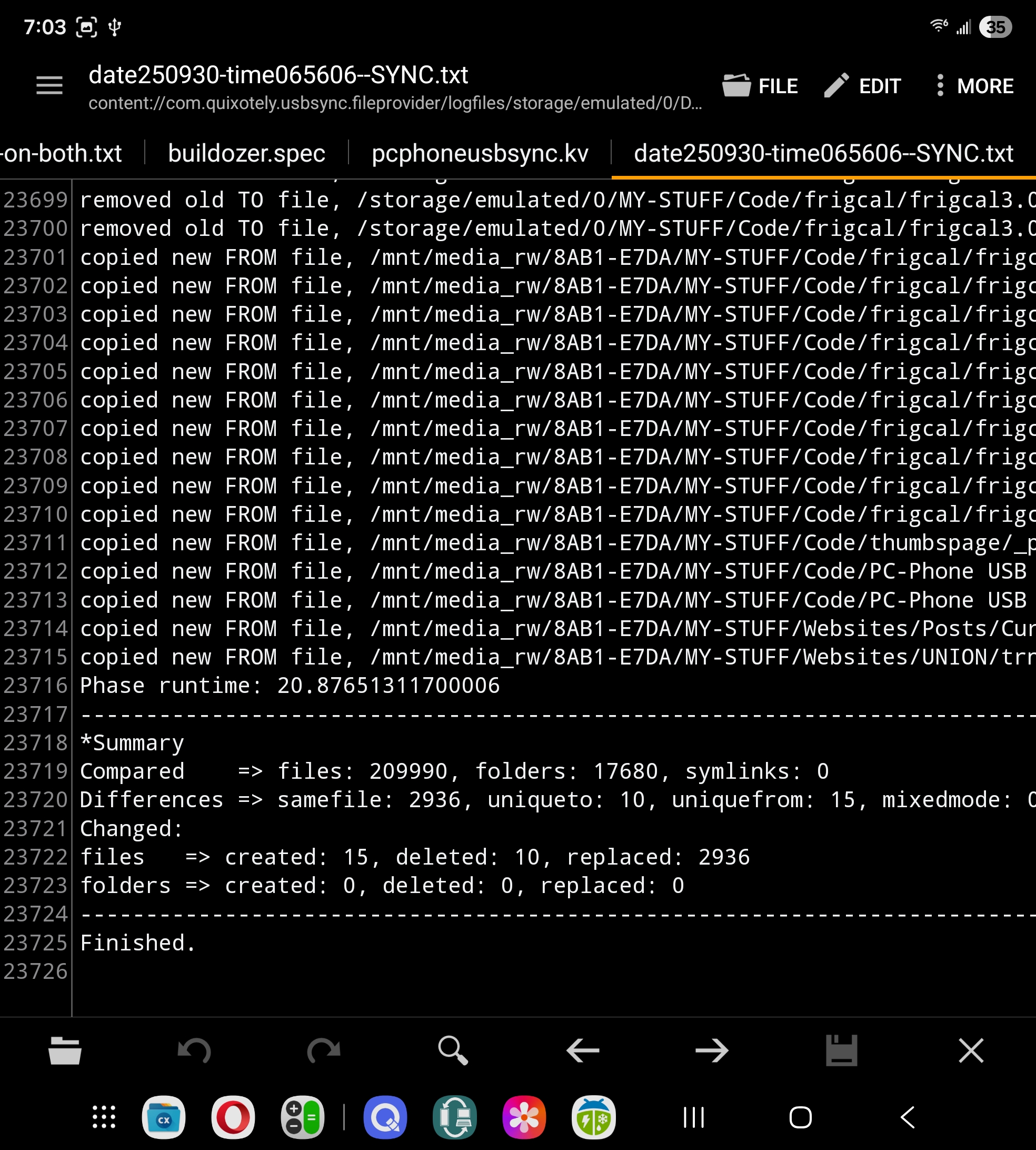Expand the MORE overflow options
Viewport: 1036px width, 1150px height.
[974, 86]
